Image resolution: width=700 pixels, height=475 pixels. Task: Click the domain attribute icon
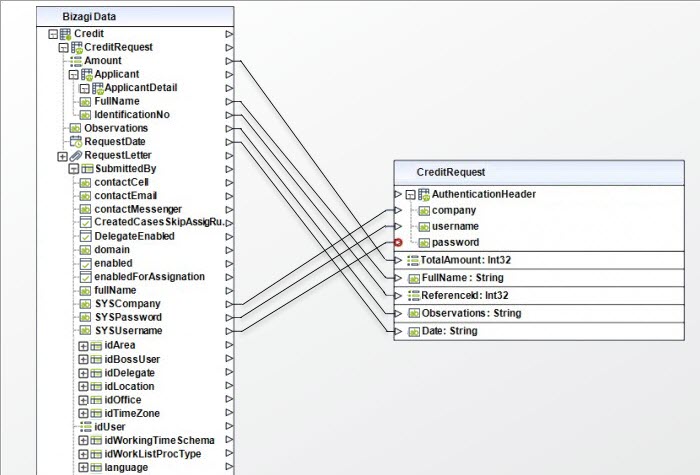85,250
